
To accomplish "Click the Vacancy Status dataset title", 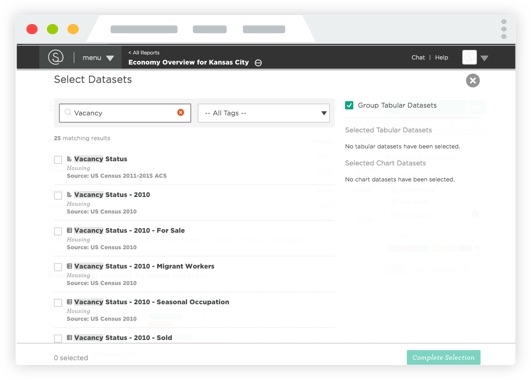I will pos(101,159).
